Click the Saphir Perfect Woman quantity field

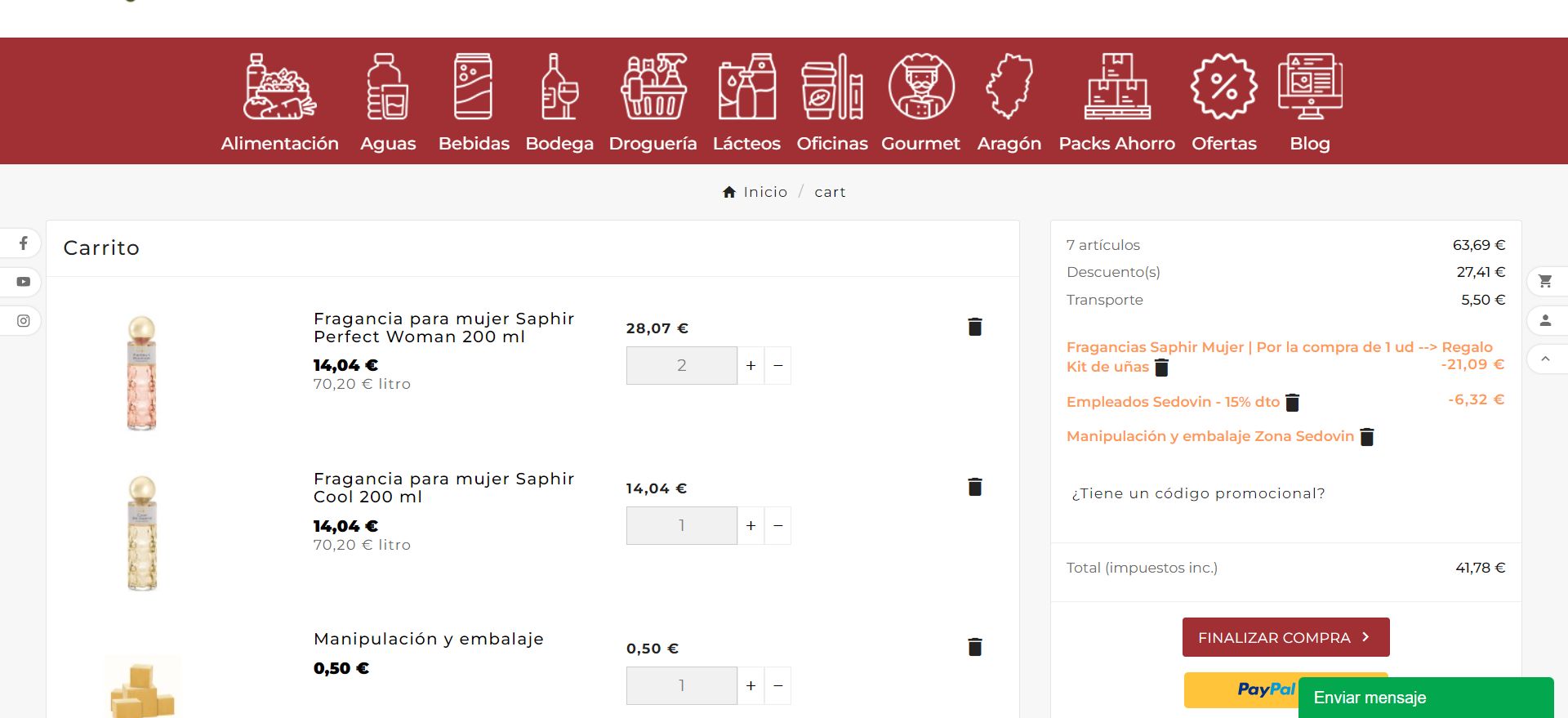[x=682, y=365]
